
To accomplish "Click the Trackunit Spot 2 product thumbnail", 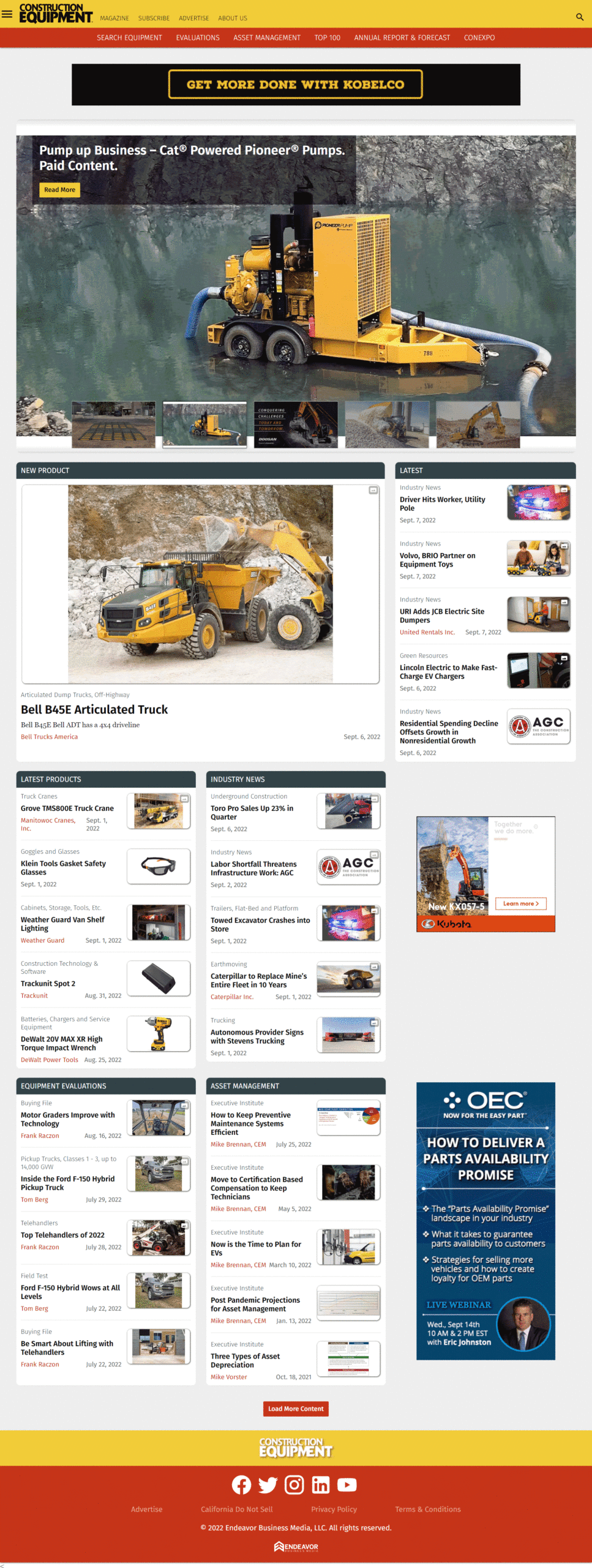I will (159, 978).
